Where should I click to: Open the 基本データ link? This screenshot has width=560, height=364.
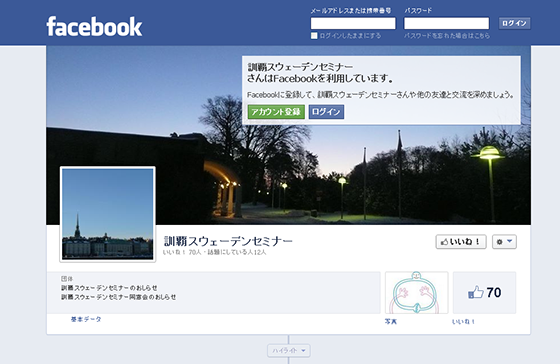[x=86, y=319]
